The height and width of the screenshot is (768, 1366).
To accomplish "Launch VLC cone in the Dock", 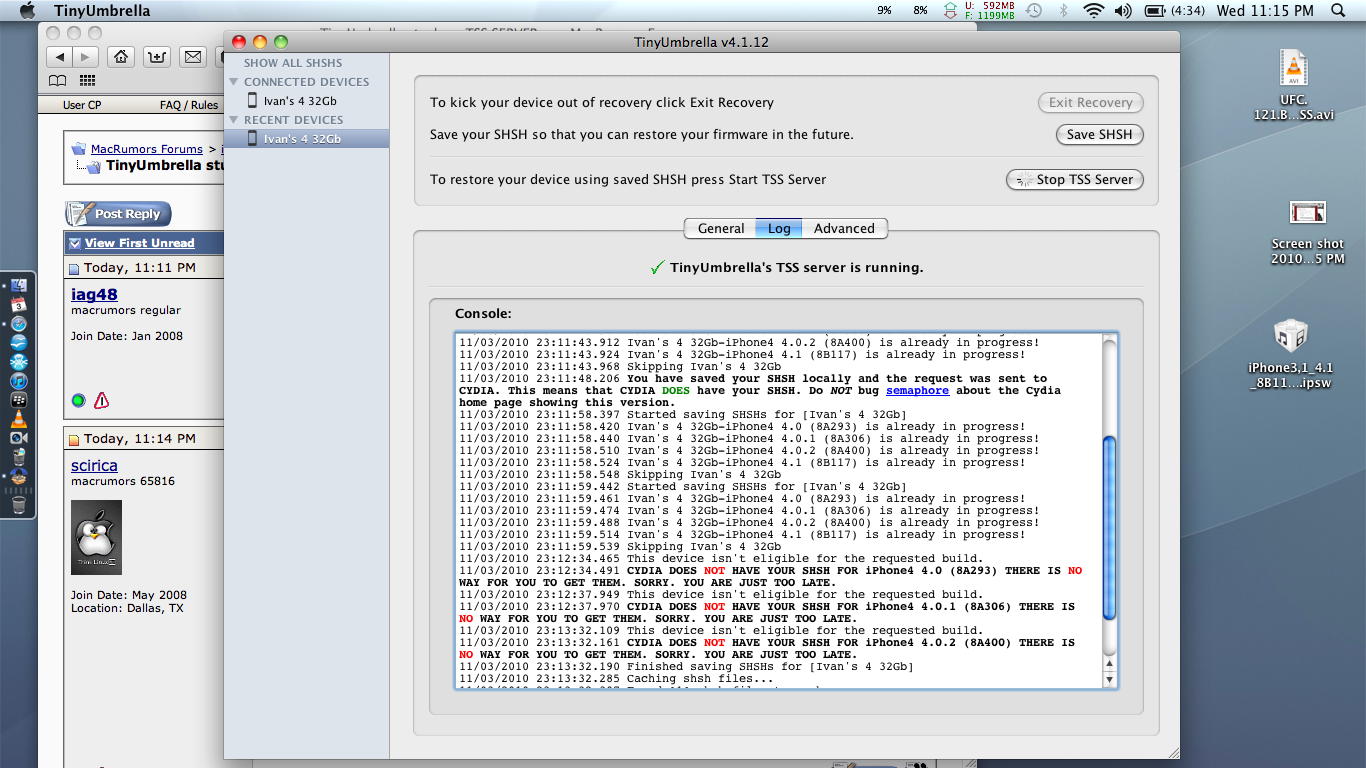I will [19, 419].
